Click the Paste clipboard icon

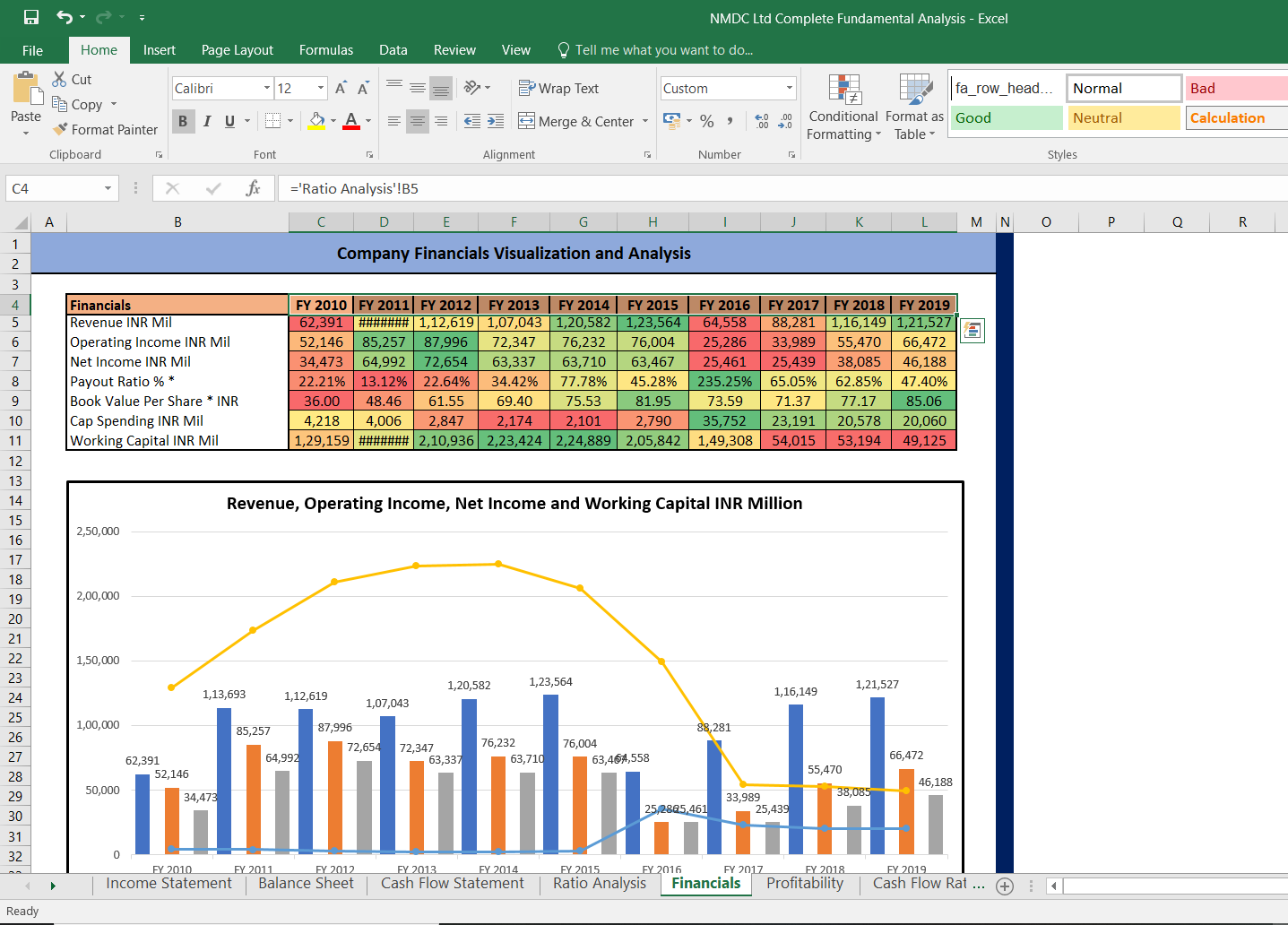[x=26, y=90]
